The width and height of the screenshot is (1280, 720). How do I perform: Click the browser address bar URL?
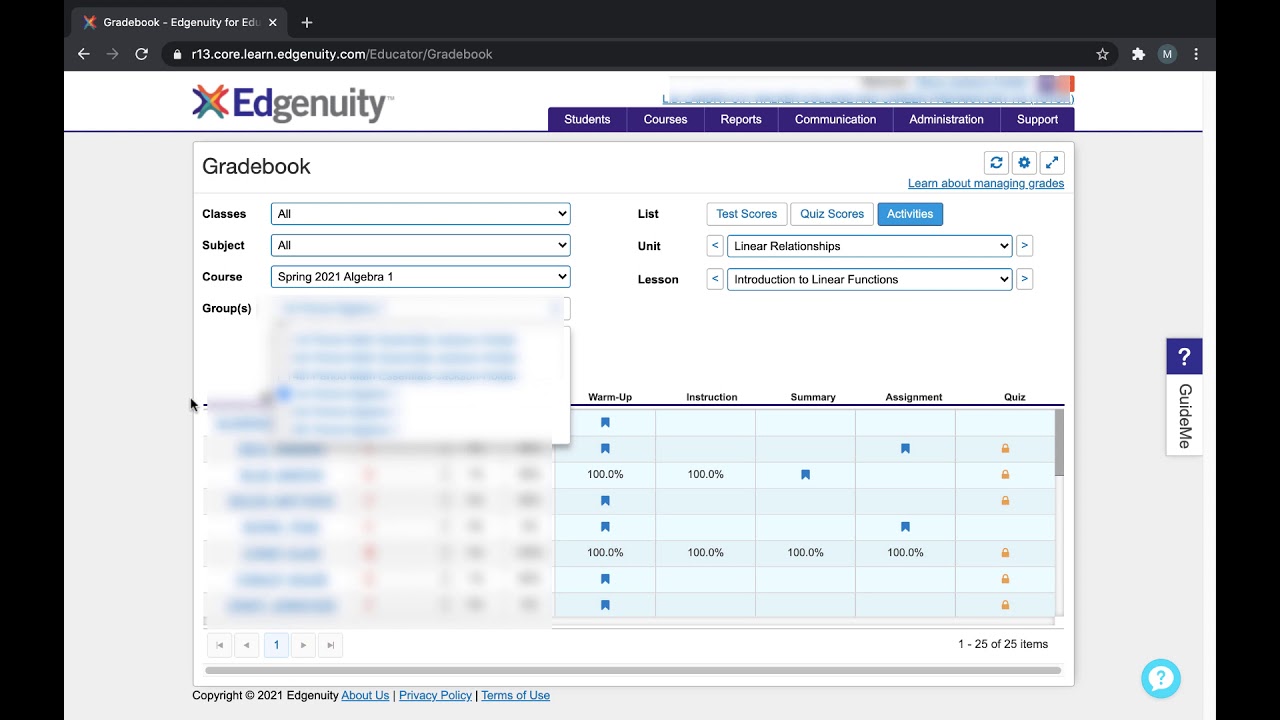click(342, 54)
